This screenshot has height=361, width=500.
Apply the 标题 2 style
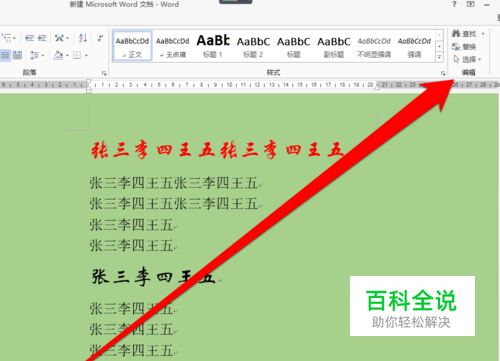pyautogui.click(x=253, y=46)
